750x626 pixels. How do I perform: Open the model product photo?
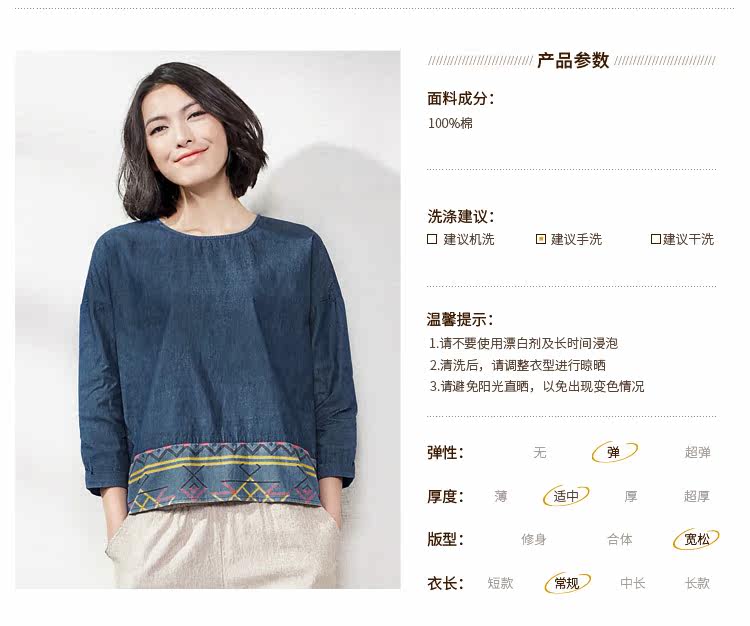click(x=208, y=319)
